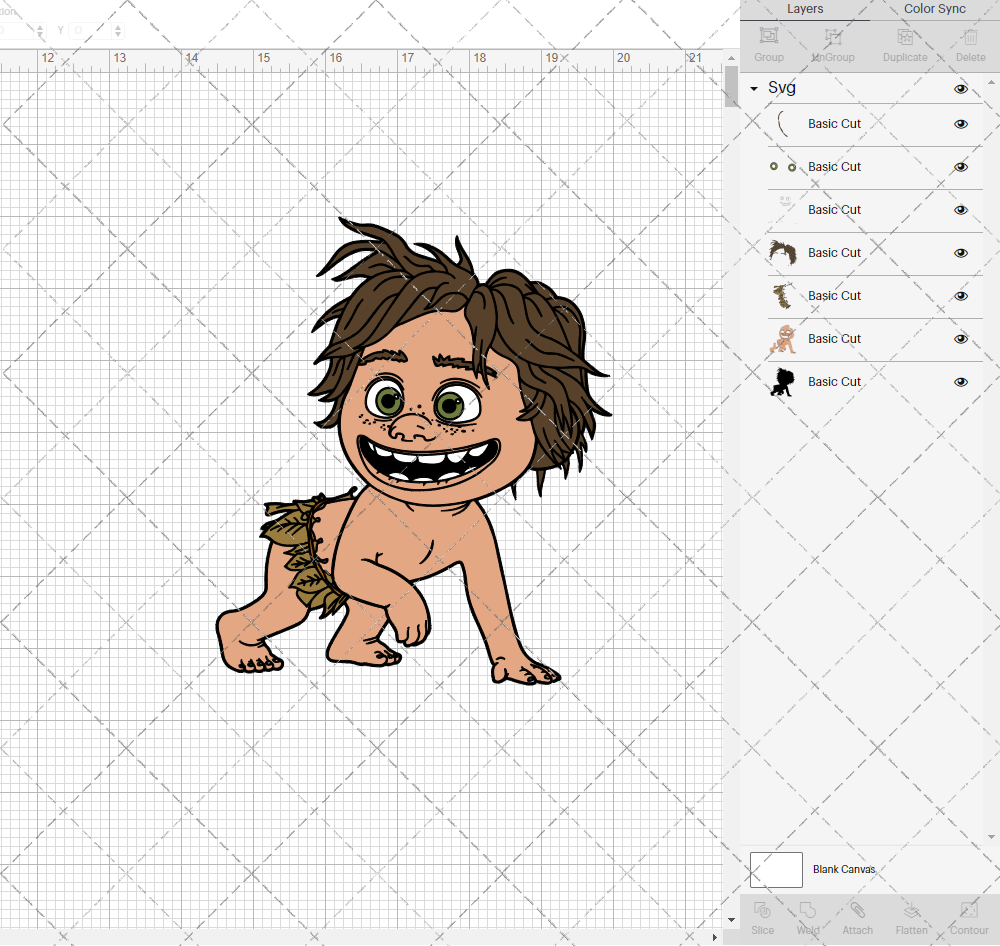Click the Attach paperclip icon
The image size is (1000, 946).
click(x=857, y=910)
